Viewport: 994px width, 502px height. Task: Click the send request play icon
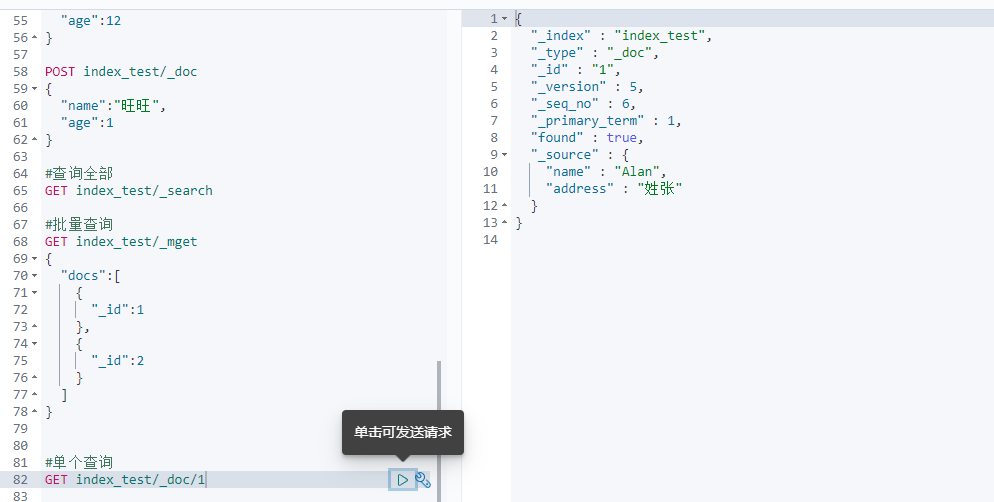point(403,480)
